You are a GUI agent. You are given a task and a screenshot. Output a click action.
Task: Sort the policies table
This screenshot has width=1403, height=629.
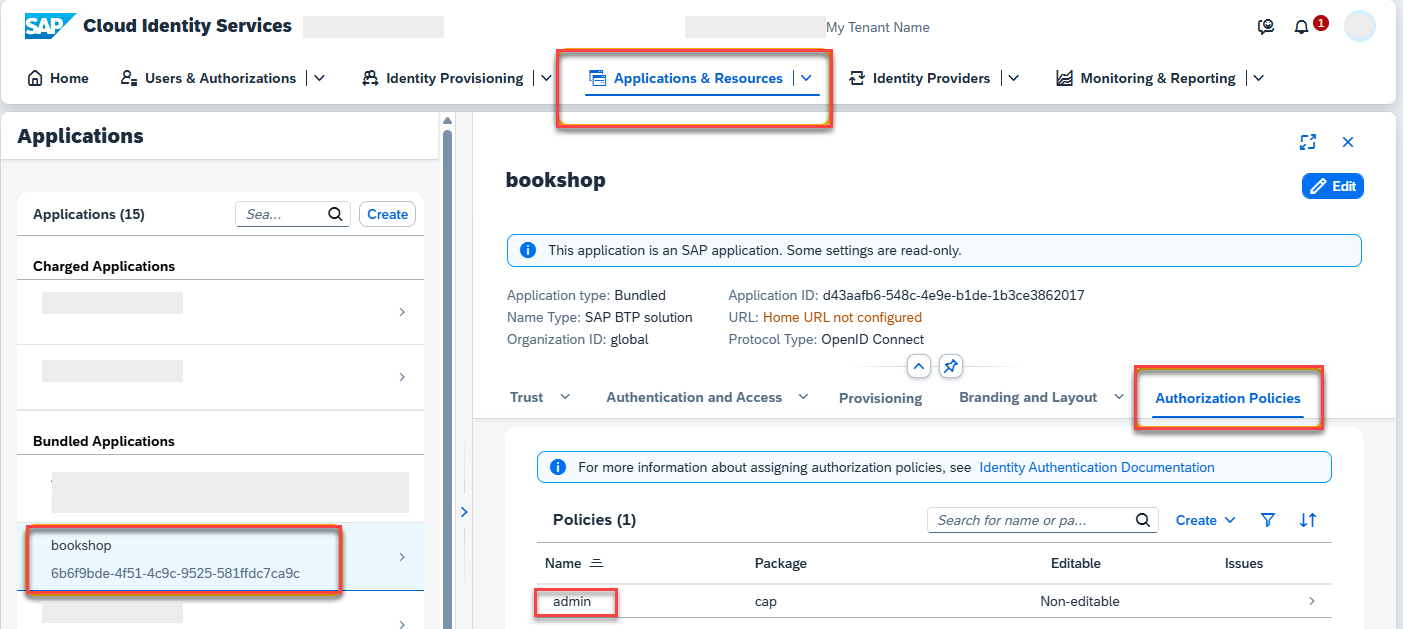(x=1308, y=520)
